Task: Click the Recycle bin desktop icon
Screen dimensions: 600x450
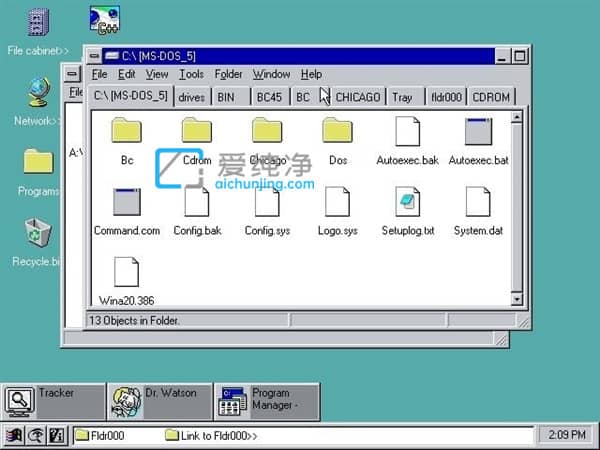Action: tap(38, 233)
